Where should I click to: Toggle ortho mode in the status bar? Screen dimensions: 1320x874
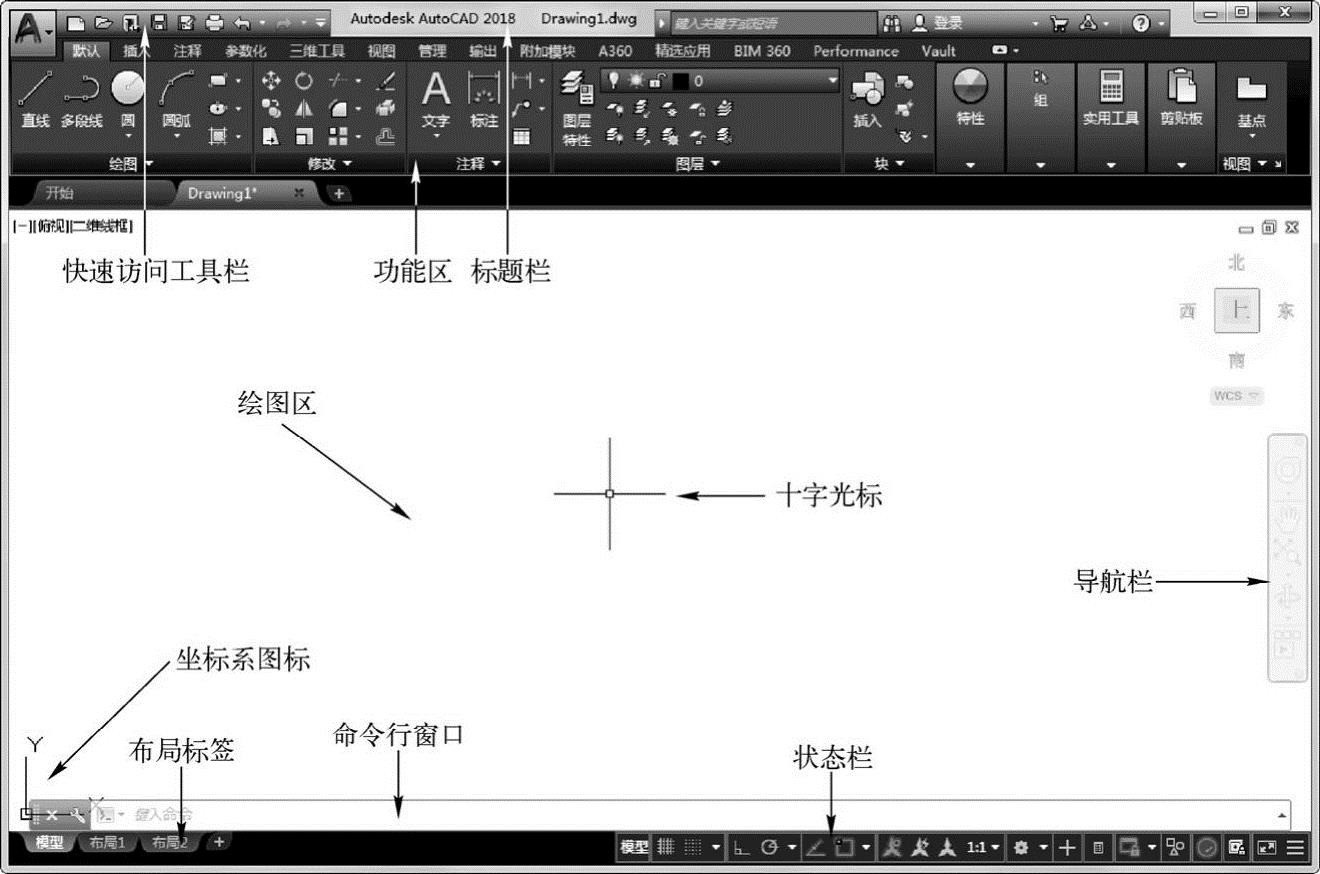click(741, 847)
